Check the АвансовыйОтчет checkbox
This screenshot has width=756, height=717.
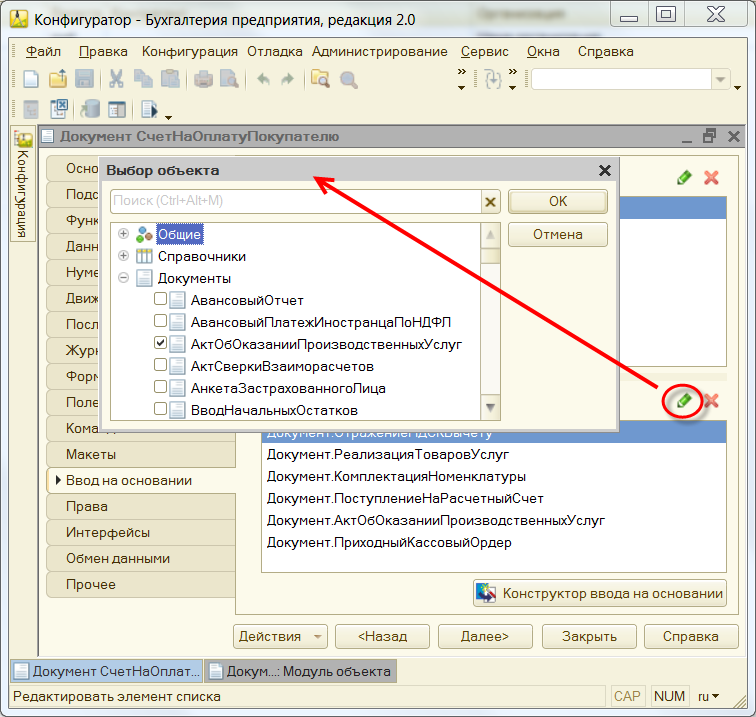coord(161,299)
